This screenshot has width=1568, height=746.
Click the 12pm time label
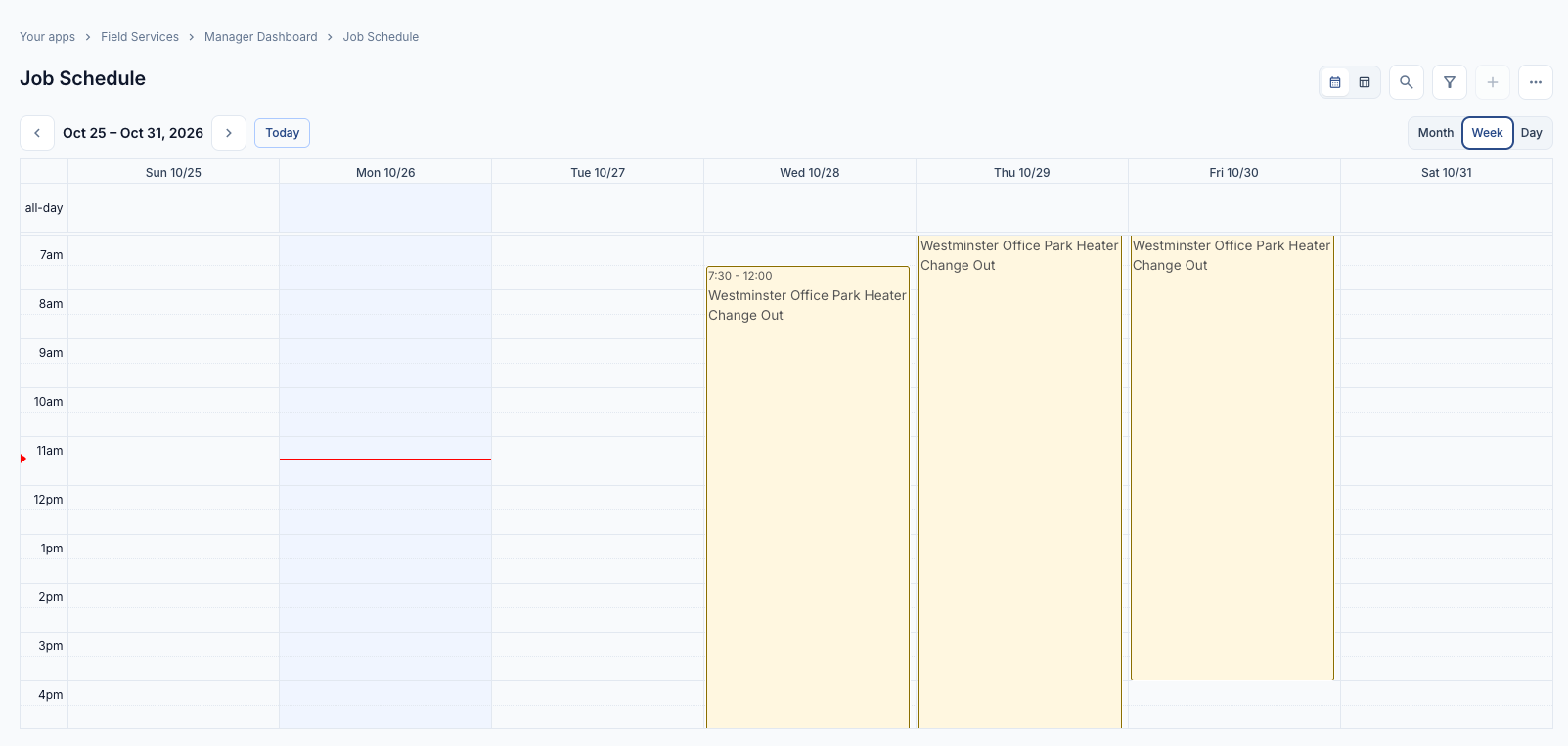click(49, 500)
